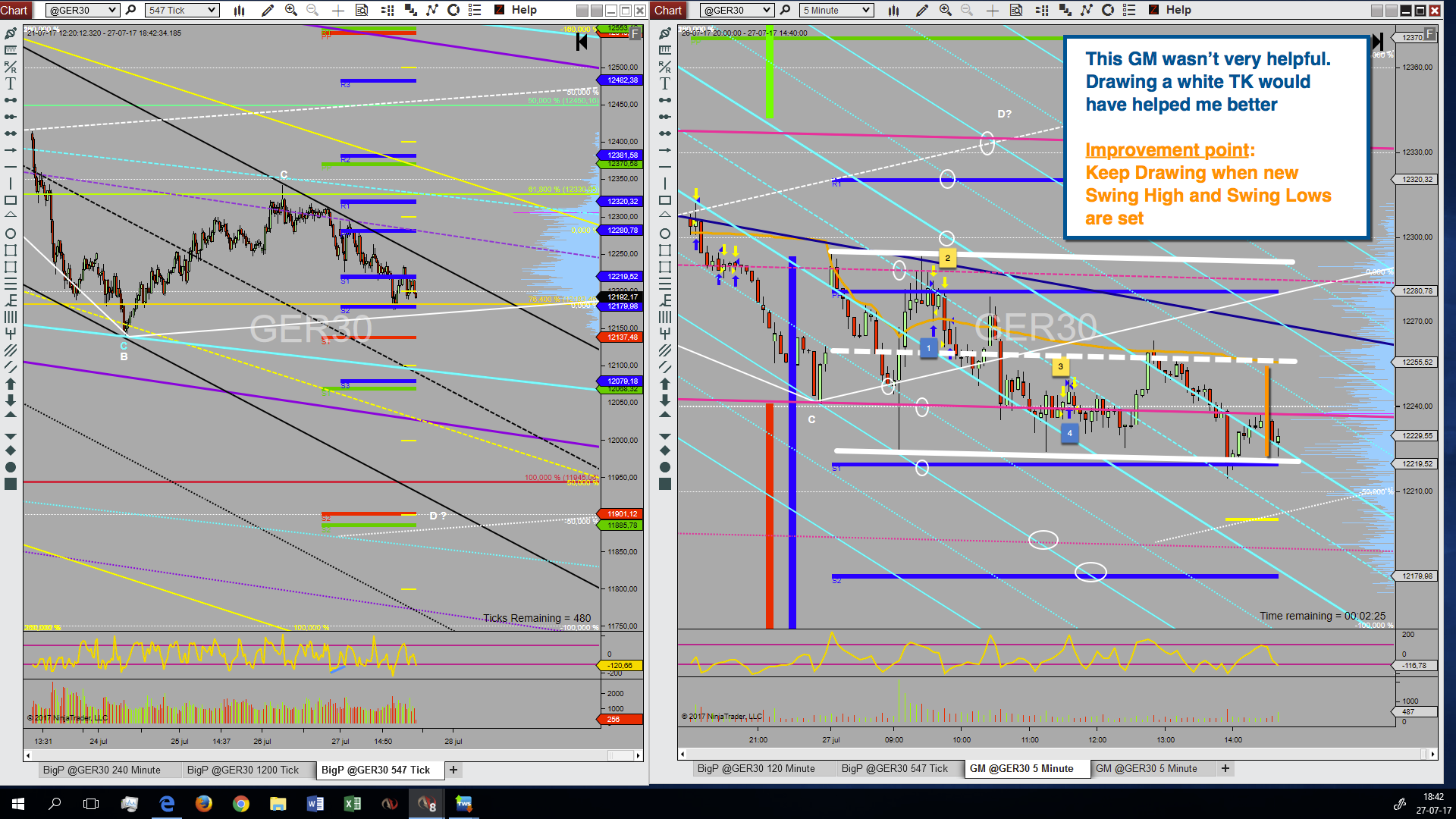Screen dimensions: 1456x819
Task: Switch to BigP @GER30 120 Minute tab
Action: (756, 769)
